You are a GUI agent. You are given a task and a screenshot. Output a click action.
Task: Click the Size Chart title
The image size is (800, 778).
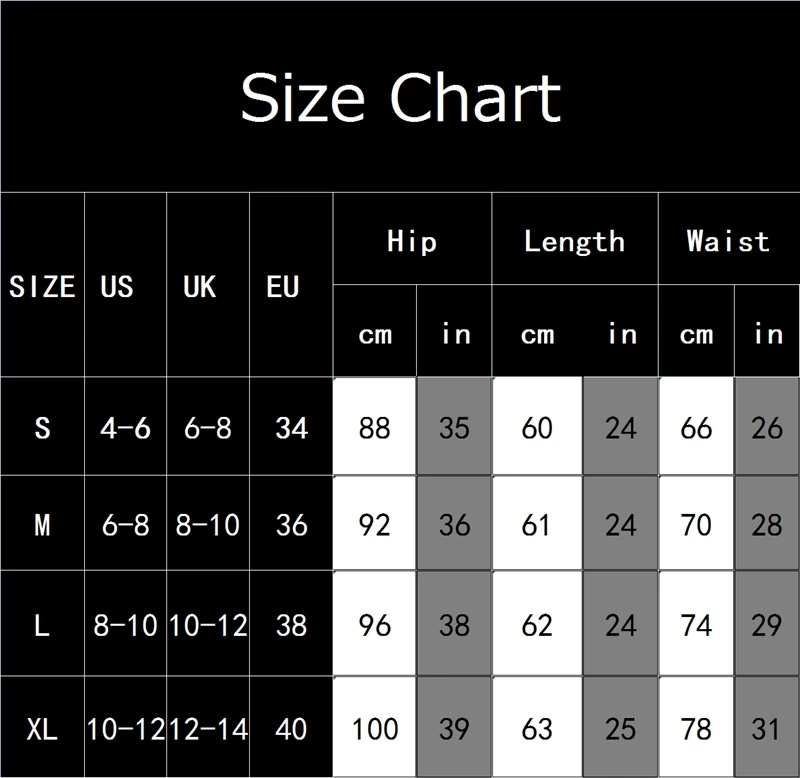pyautogui.click(x=401, y=97)
